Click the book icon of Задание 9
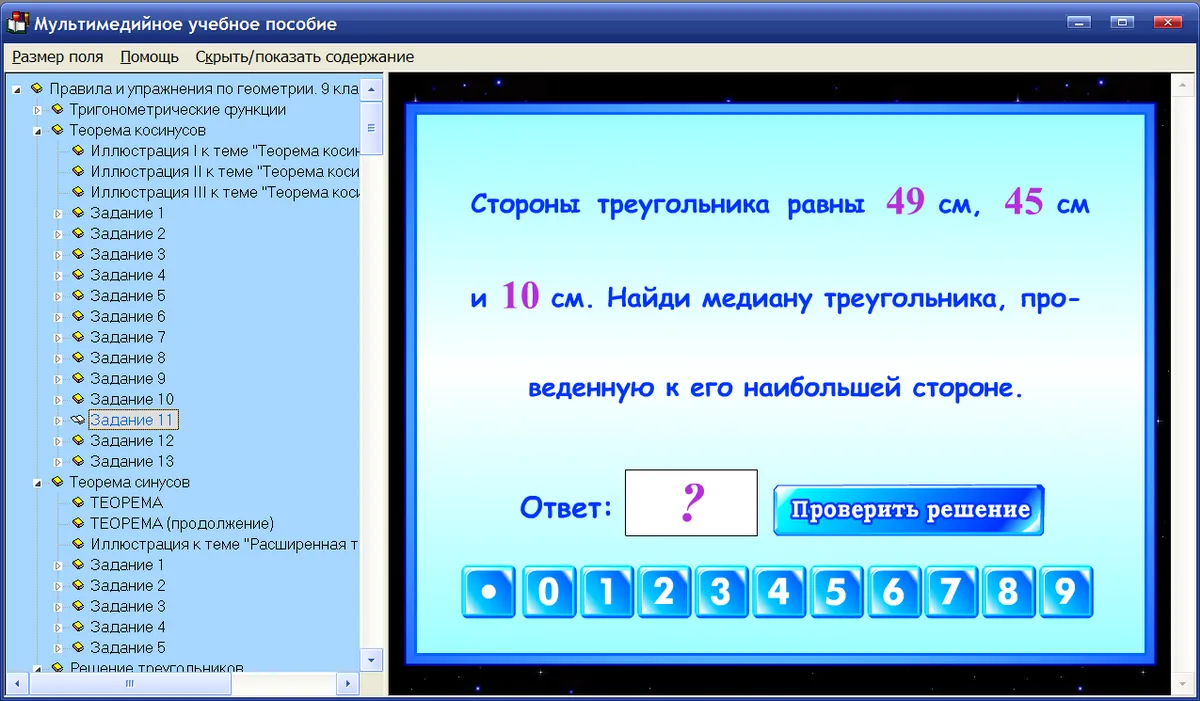1200x701 pixels. (78, 378)
